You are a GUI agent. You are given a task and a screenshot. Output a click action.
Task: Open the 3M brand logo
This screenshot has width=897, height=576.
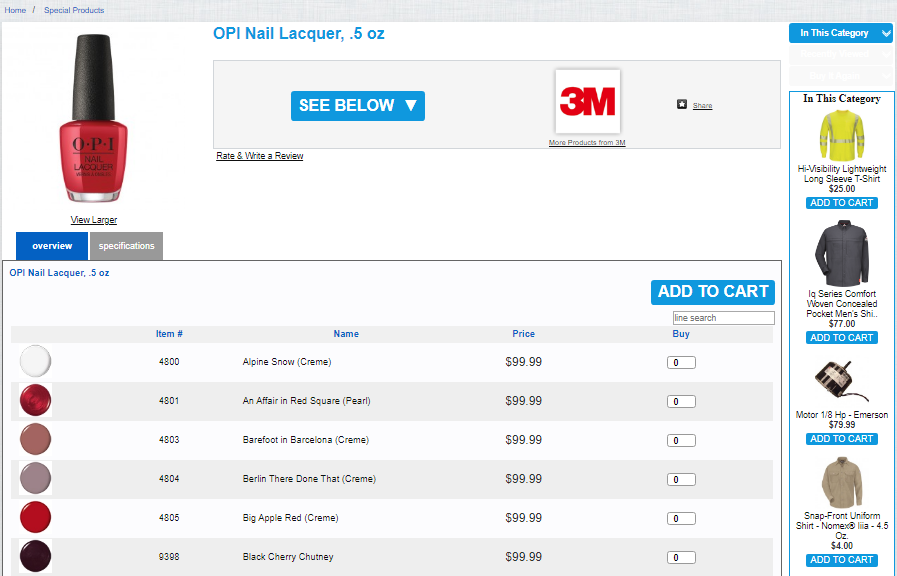click(588, 101)
